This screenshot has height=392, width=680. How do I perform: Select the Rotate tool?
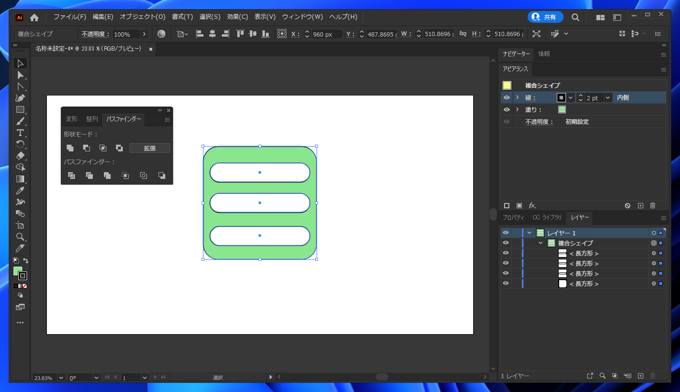[x=20, y=144]
